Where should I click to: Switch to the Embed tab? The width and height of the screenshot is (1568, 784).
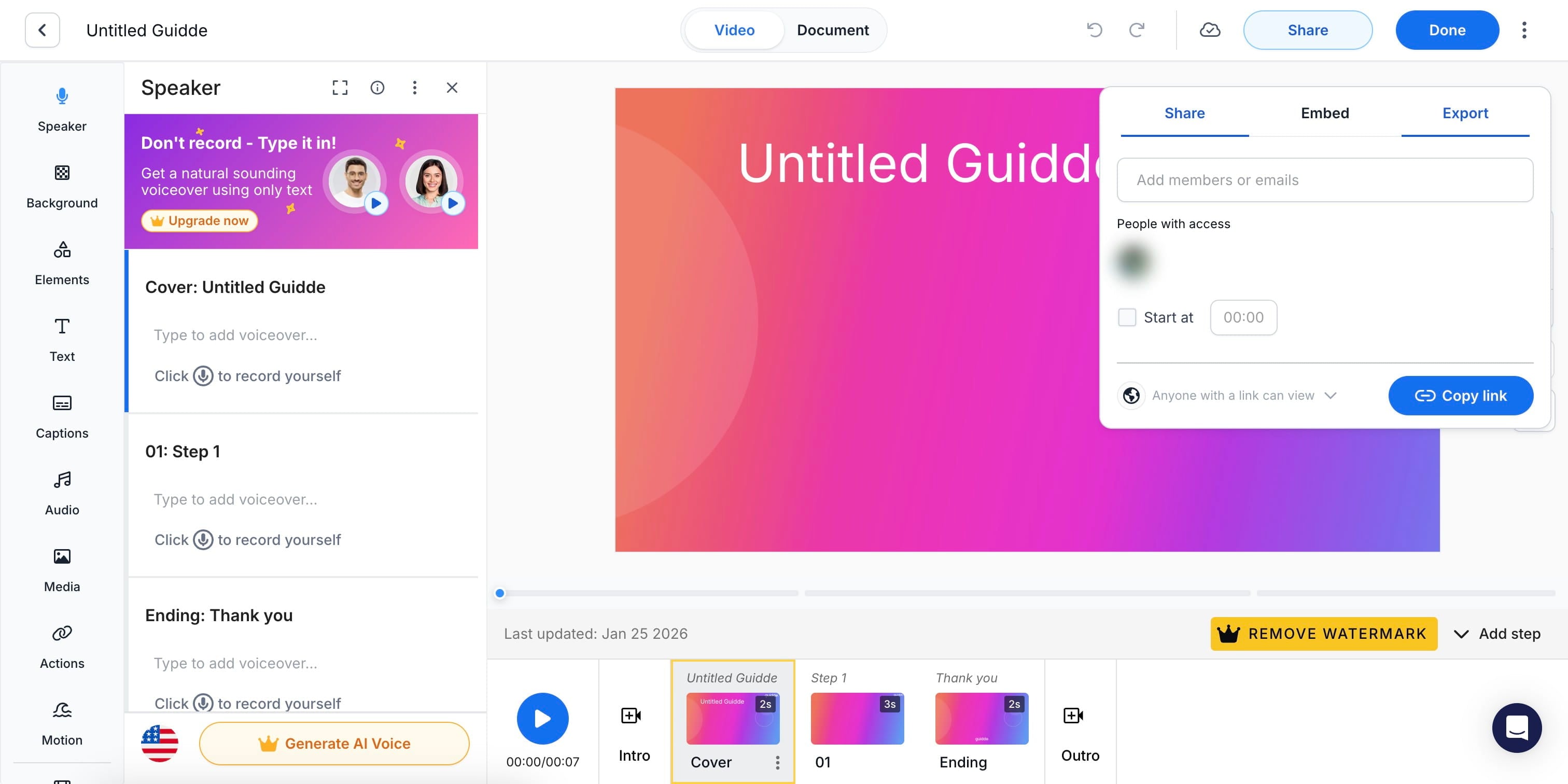[x=1324, y=113]
